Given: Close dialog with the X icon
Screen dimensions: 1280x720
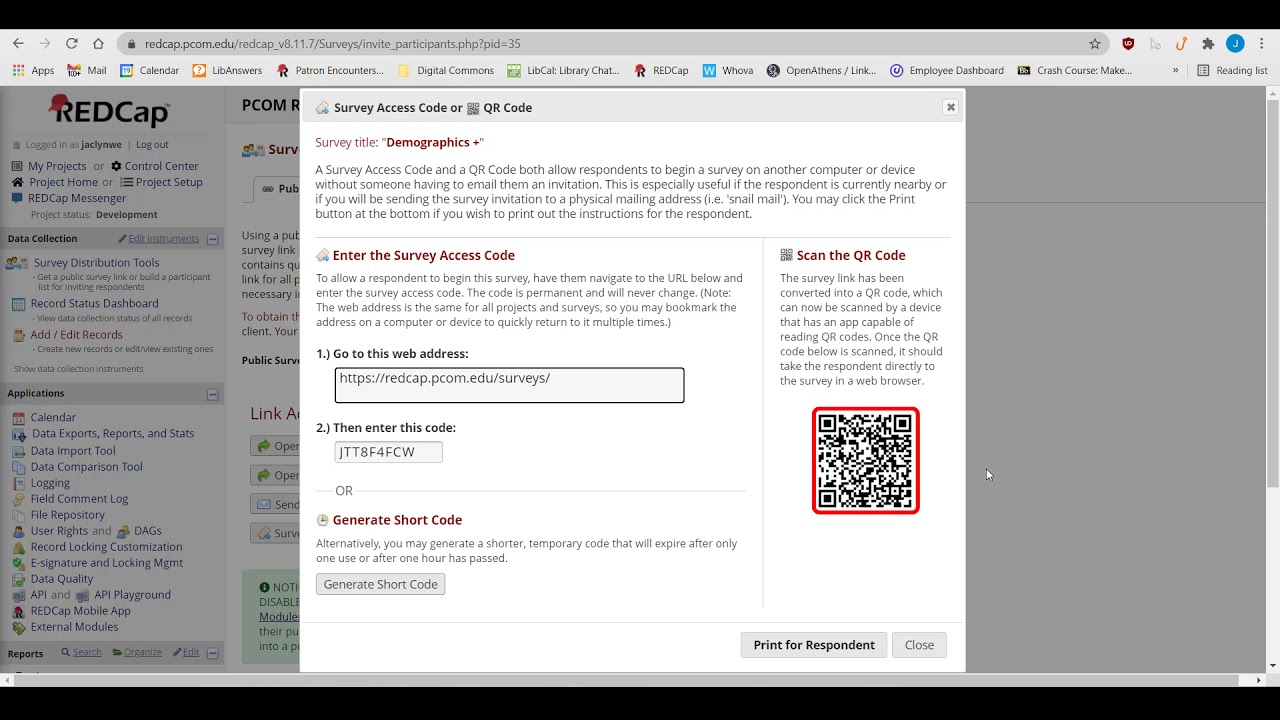Looking at the screenshot, I should point(951,107).
